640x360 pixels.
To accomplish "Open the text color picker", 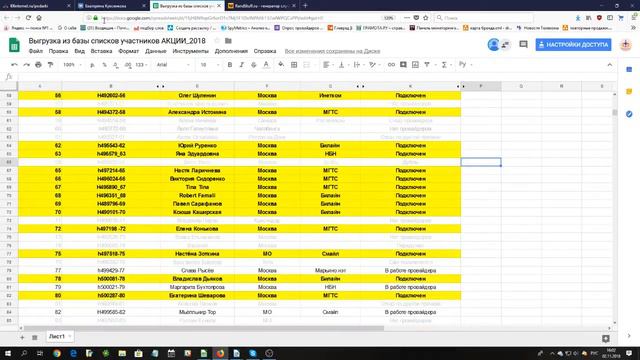I will point(266,65).
